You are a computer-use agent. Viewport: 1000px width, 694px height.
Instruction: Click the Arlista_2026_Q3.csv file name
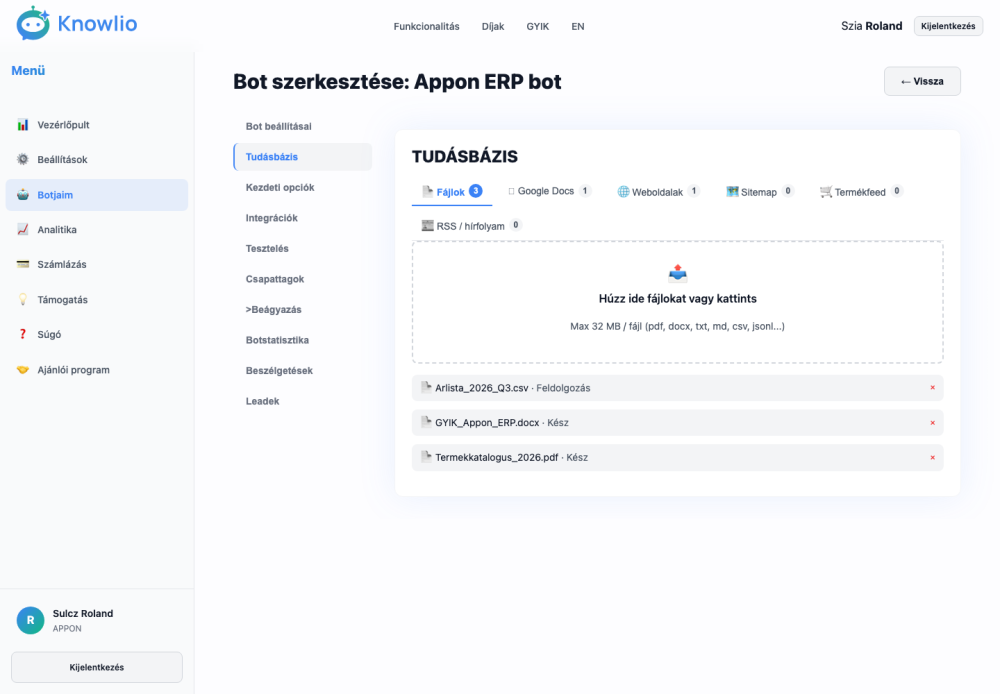[x=482, y=388]
